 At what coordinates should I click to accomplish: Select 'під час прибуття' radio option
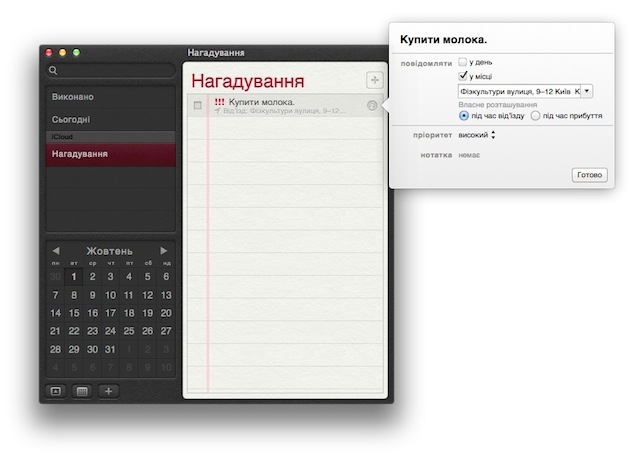(x=535, y=116)
